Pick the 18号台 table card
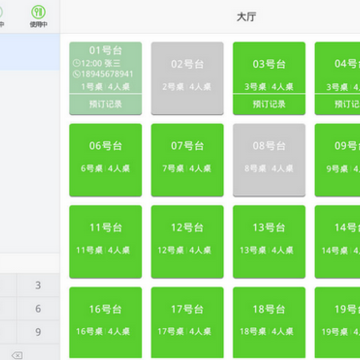This screenshot has height=360, width=360. tap(269, 323)
